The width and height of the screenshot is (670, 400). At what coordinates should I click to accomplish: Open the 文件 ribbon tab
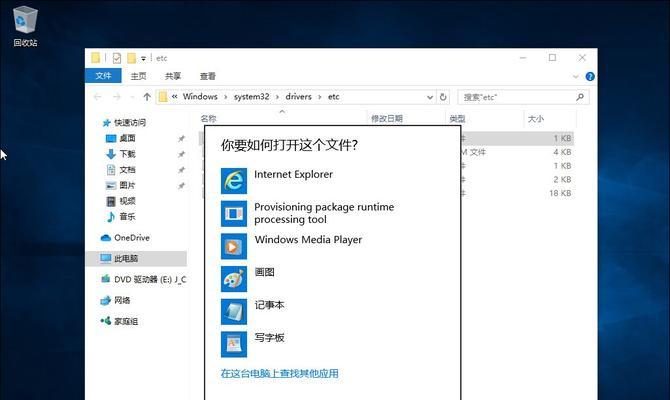pos(103,76)
